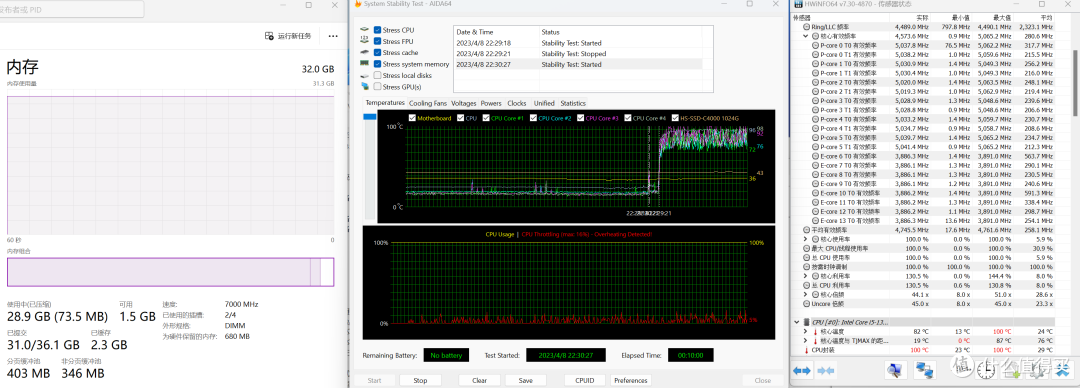
Task: Click the RAM module icon beside Stress system memory
Action: pos(365,64)
